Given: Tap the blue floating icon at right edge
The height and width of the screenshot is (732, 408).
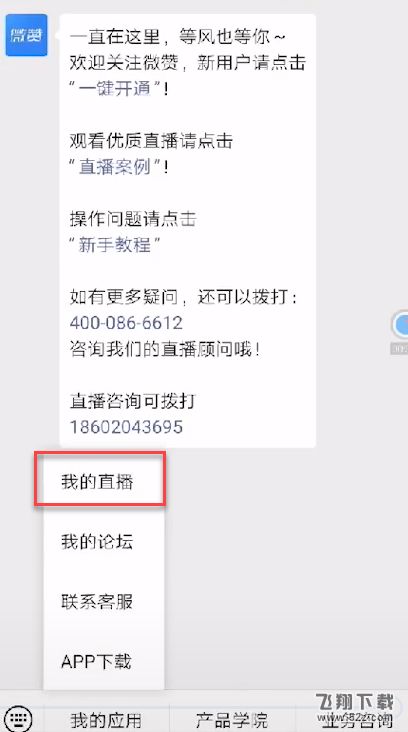Looking at the screenshot, I should (400, 325).
